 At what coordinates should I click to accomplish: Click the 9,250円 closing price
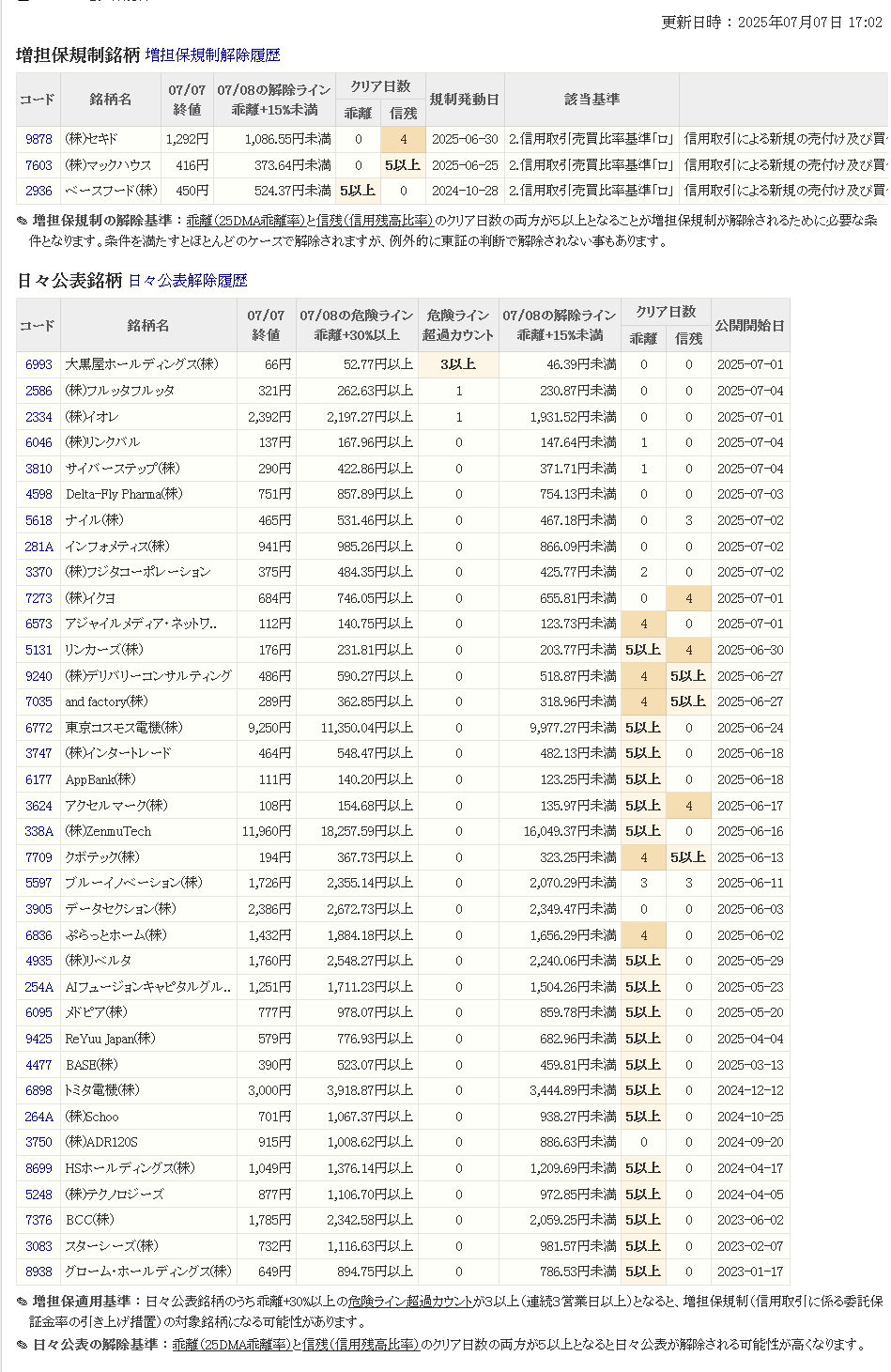tap(269, 728)
